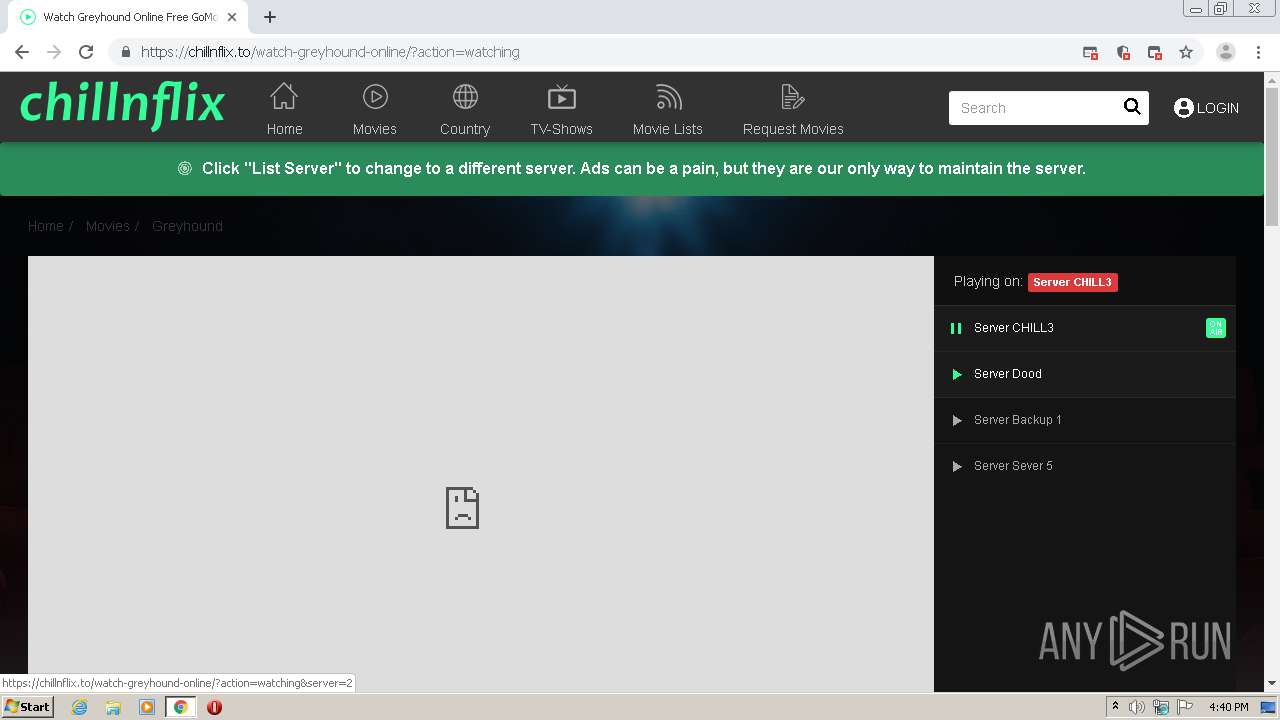Open the volume tray icon
Screen dimensions: 1280x720
pyautogui.click(x=1137, y=707)
